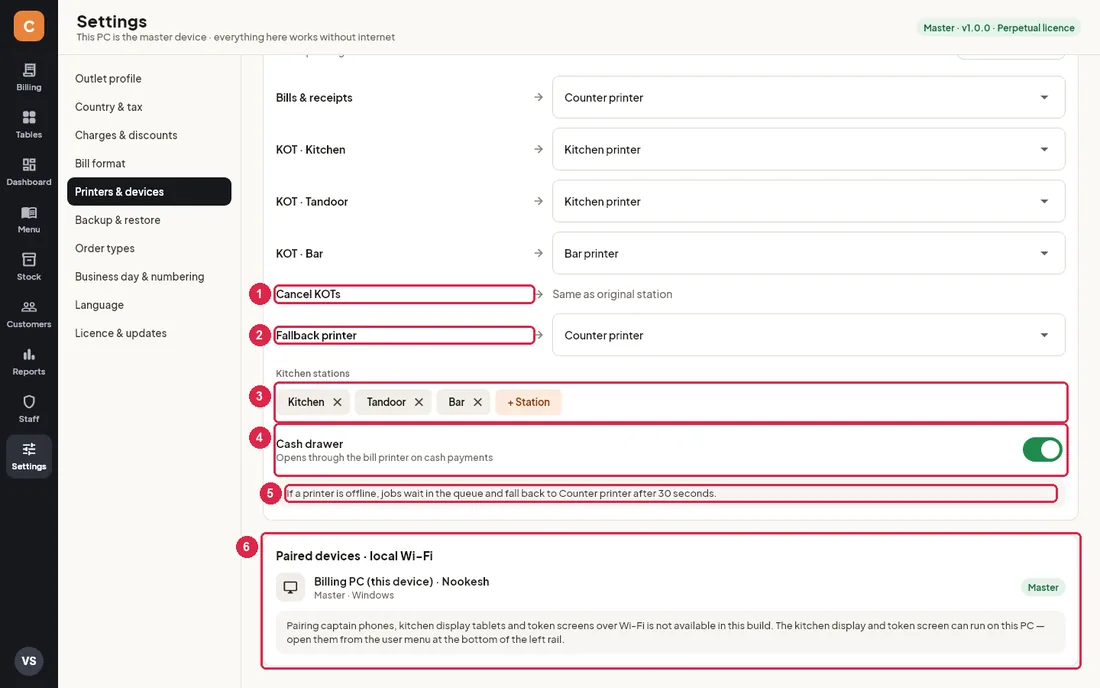This screenshot has width=1100, height=688.
Task: Click the Master licence version badge
Action: (x=998, y=28)
